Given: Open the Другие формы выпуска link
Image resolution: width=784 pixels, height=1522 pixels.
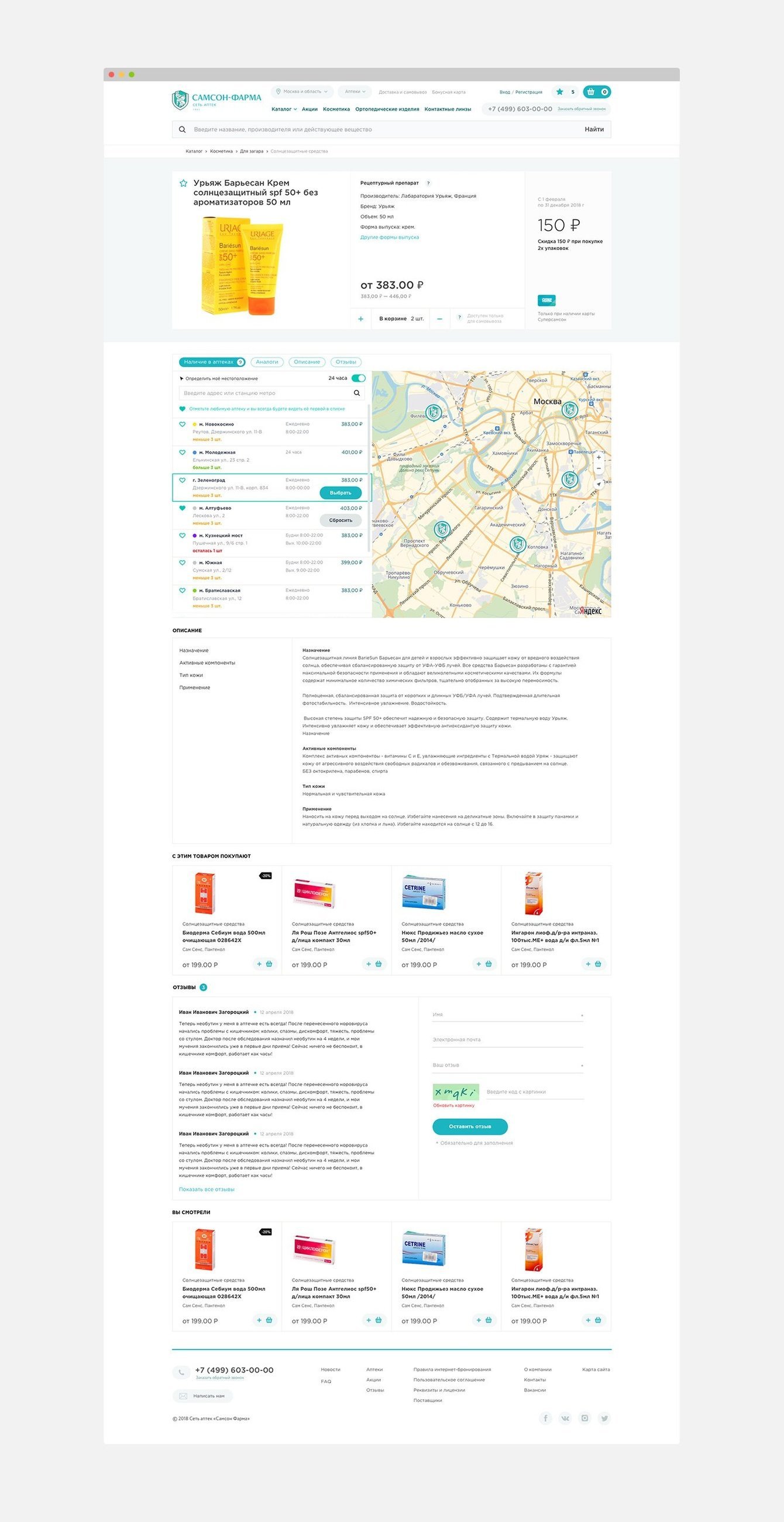Looking at the screenshot, I should point(390,238).
